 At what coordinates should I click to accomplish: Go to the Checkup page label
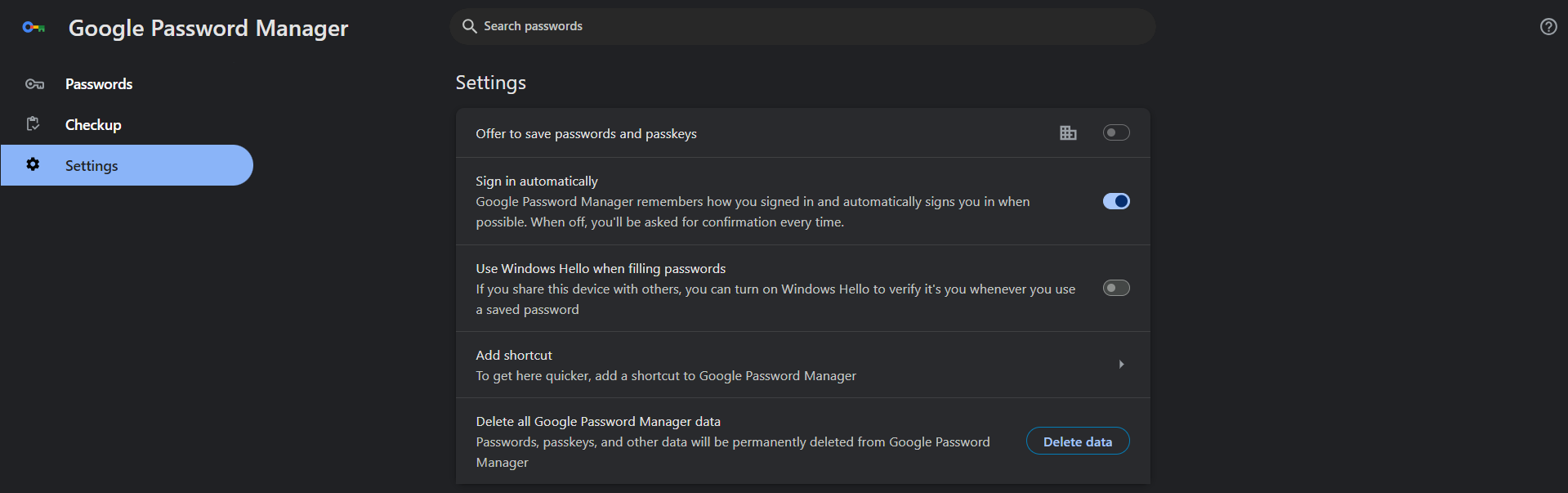[x=93, y=125]
